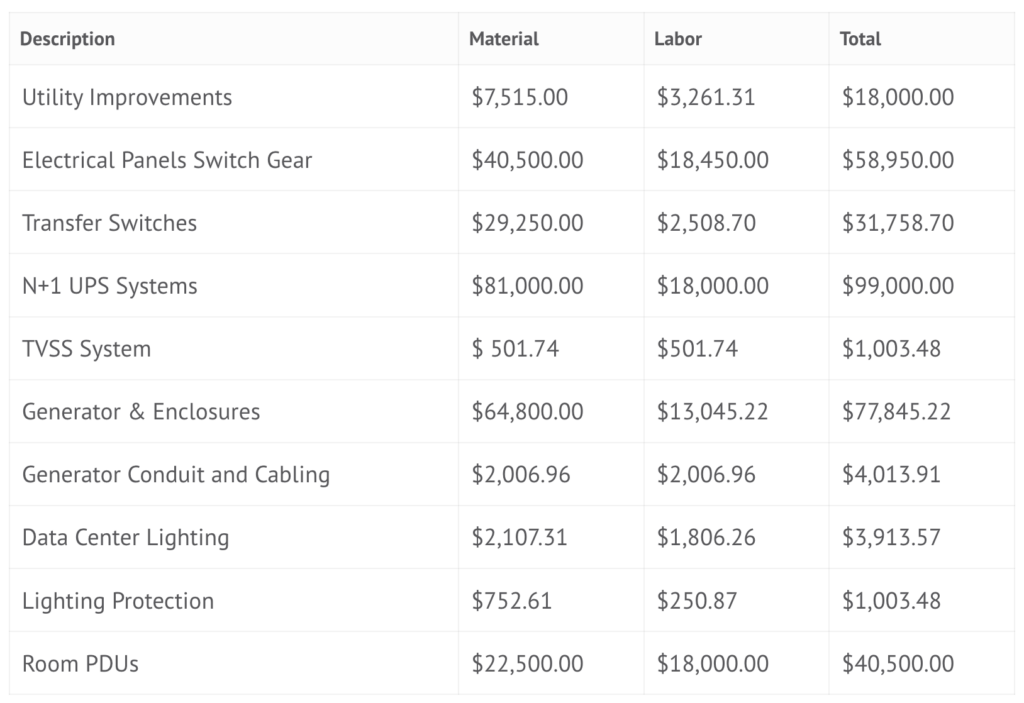Click the Labor column header
Image resolution: width=1024 pixels, height=703 pixels.
[x=678, y=39]
